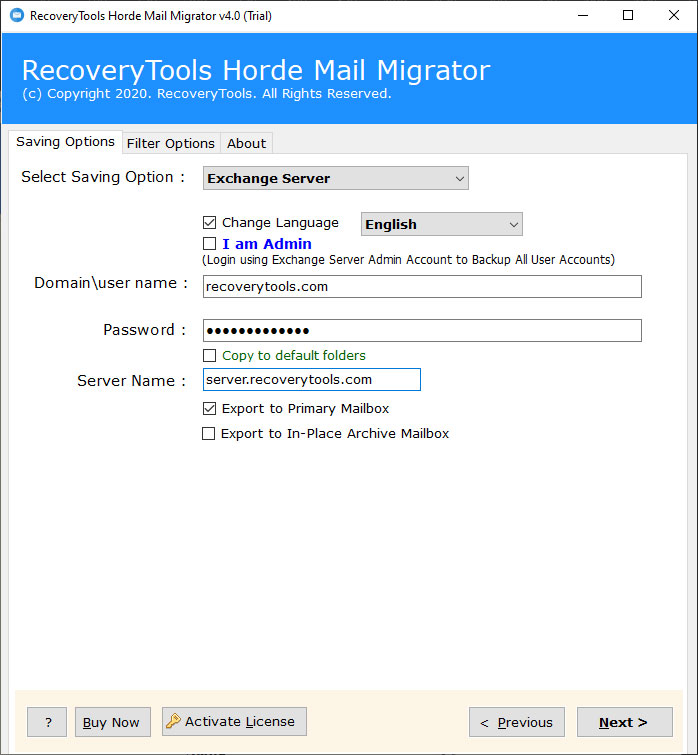
Task: Click the Copyright 2020 RecoveryTools text
Action: click(207, 93)
